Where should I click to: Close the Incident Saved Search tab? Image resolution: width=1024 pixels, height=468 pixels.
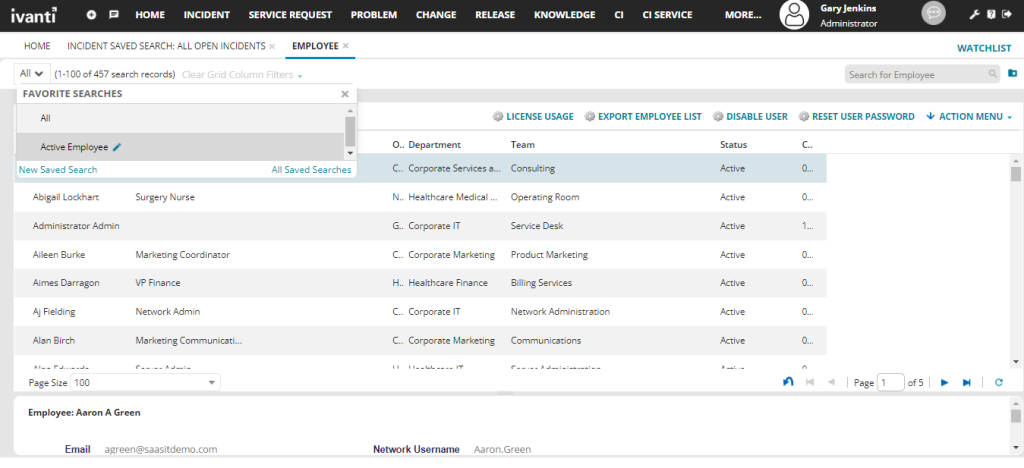[x=272, y=46]
